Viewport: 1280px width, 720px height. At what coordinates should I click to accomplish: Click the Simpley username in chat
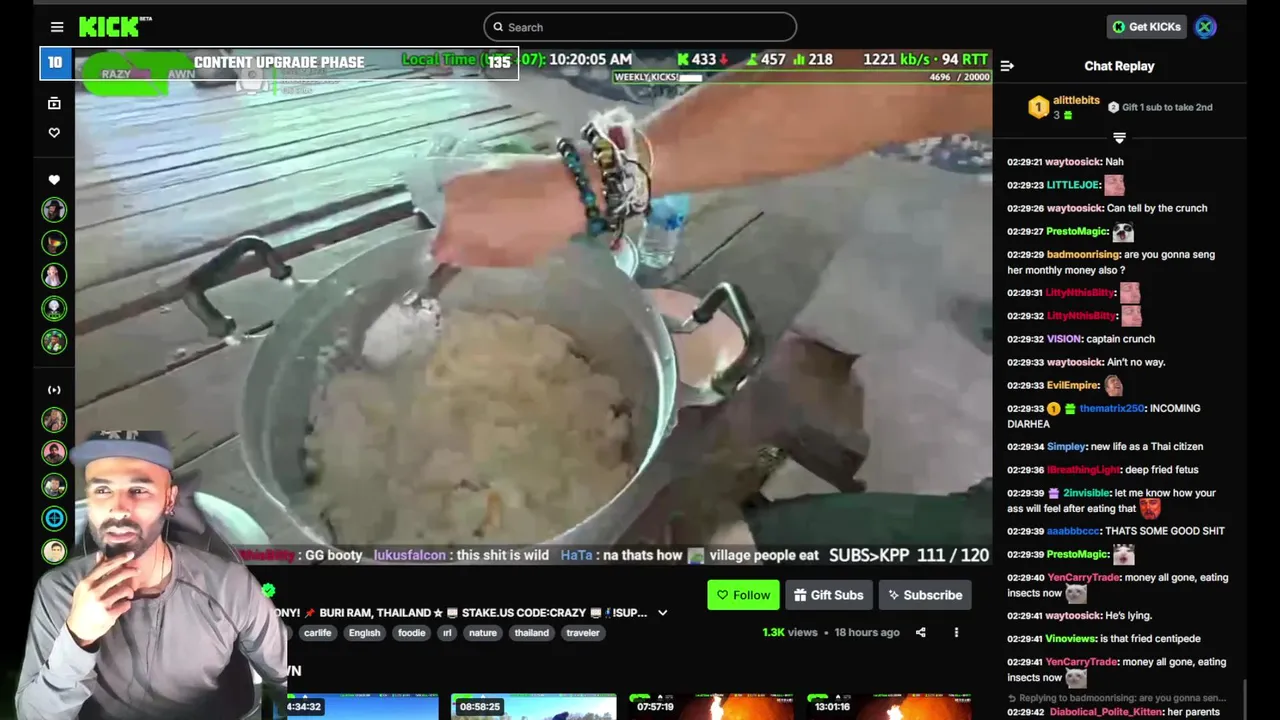pyautogui.click(x=1066, y=447)
